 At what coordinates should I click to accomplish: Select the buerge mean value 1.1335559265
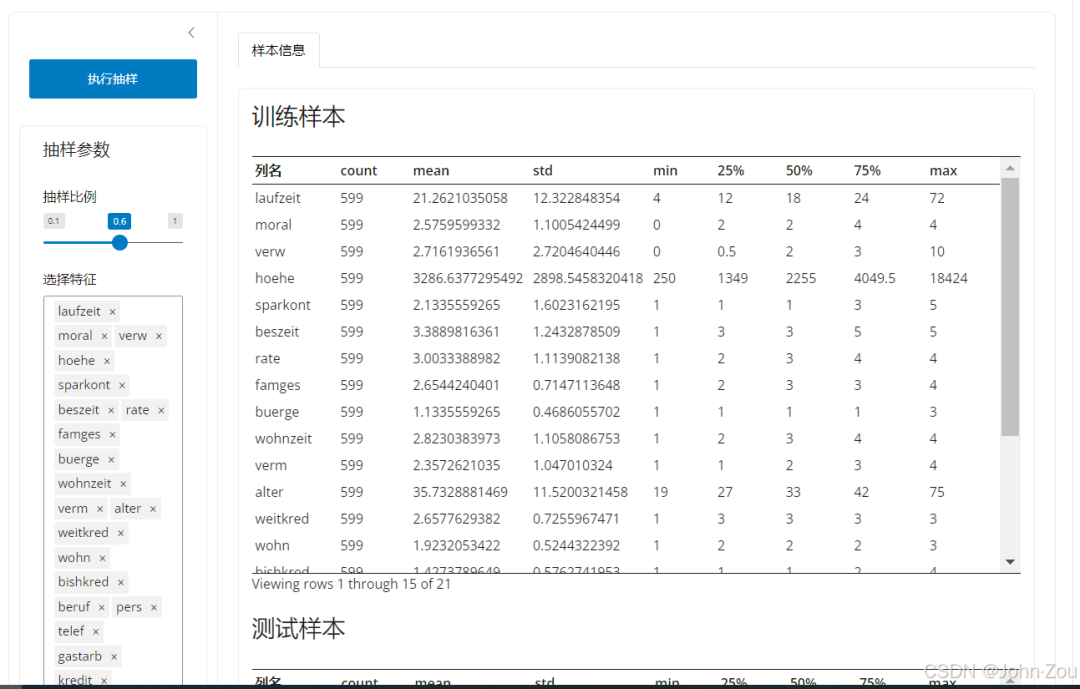click(x=457, y=412)
